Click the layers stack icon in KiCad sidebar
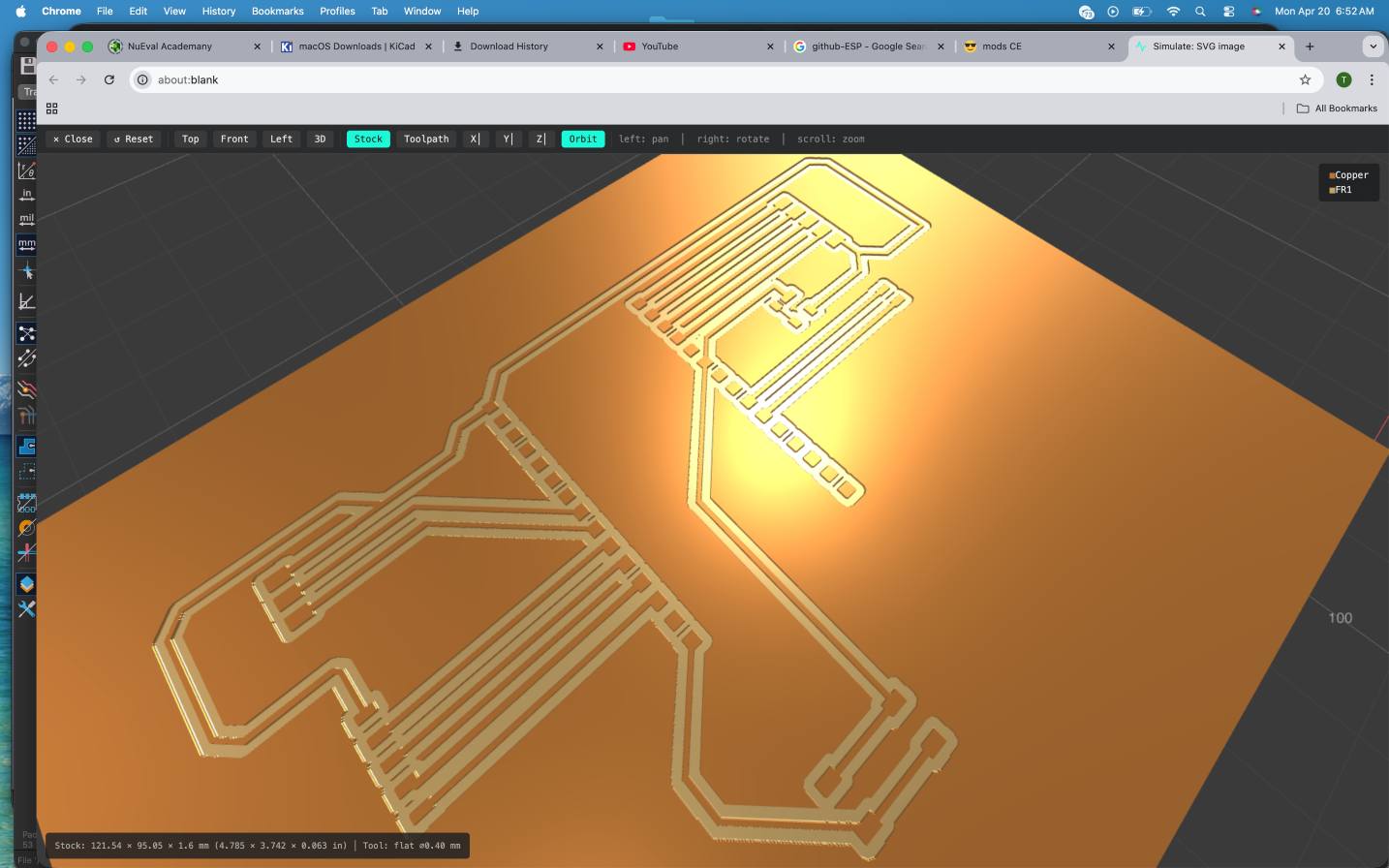 point(27,584)
